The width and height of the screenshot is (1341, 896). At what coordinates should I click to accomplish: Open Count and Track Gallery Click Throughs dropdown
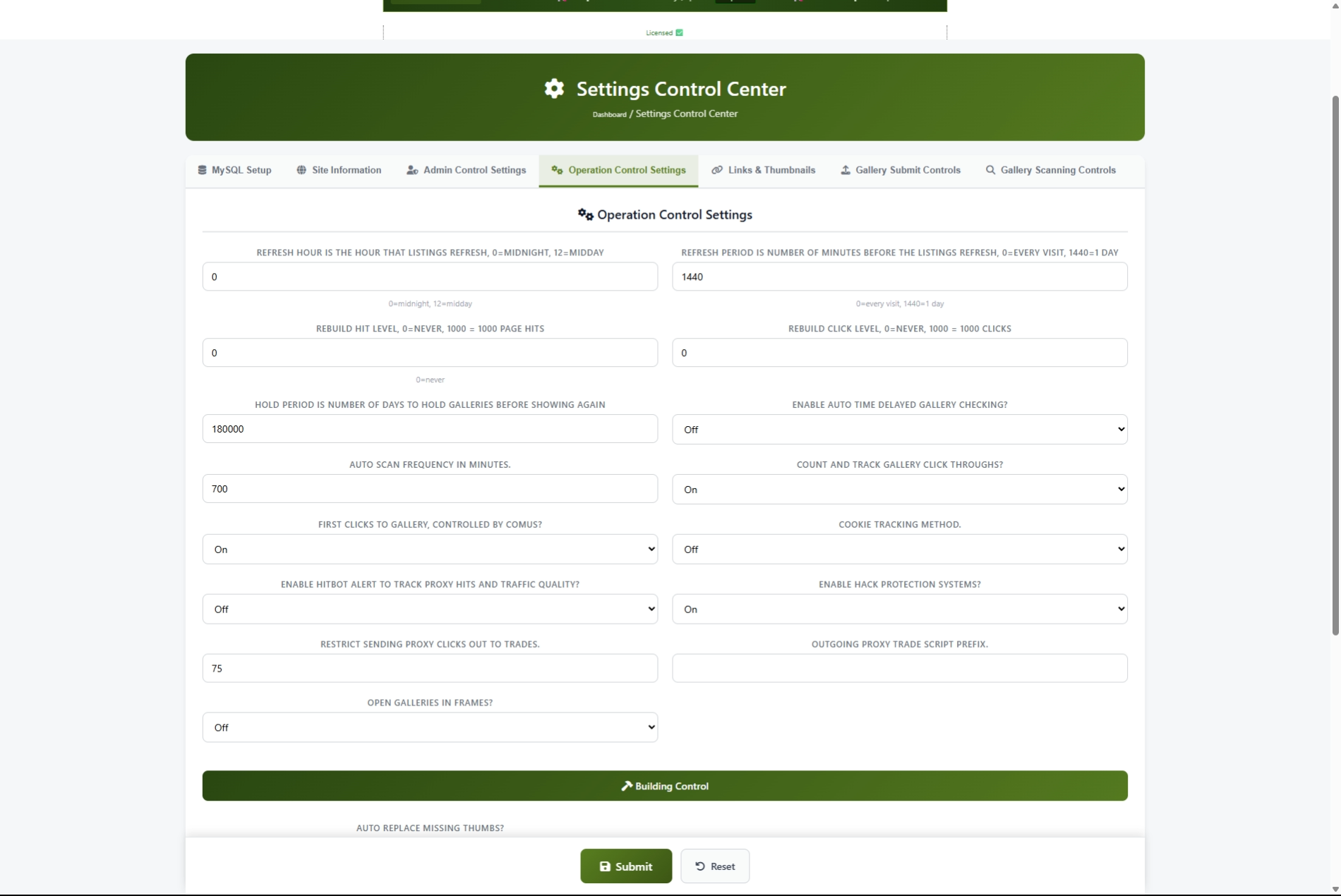tap(899, 490)
